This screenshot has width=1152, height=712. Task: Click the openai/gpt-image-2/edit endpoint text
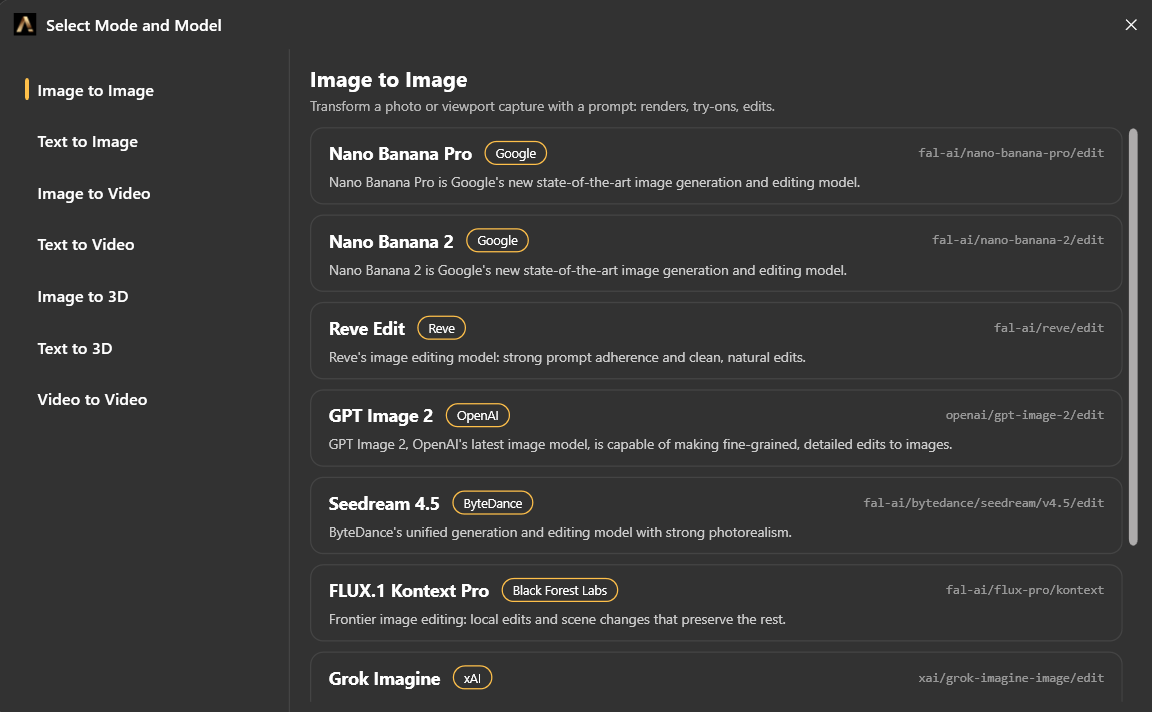click(1024, 415)
